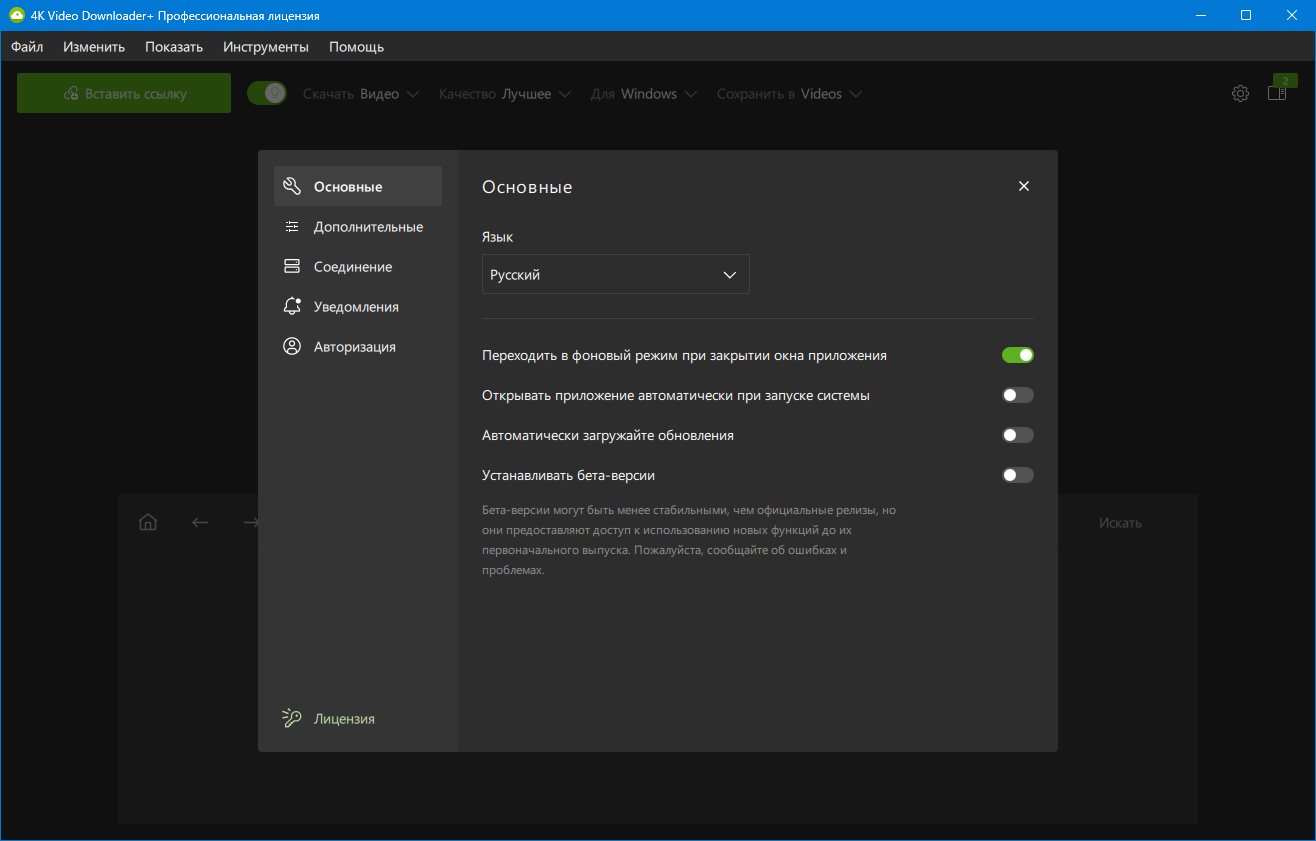Viewport: 1316px width, 841px height.
Task: Expand the Сохранить в Videos dropdown
Action: (x=789, y=94)
